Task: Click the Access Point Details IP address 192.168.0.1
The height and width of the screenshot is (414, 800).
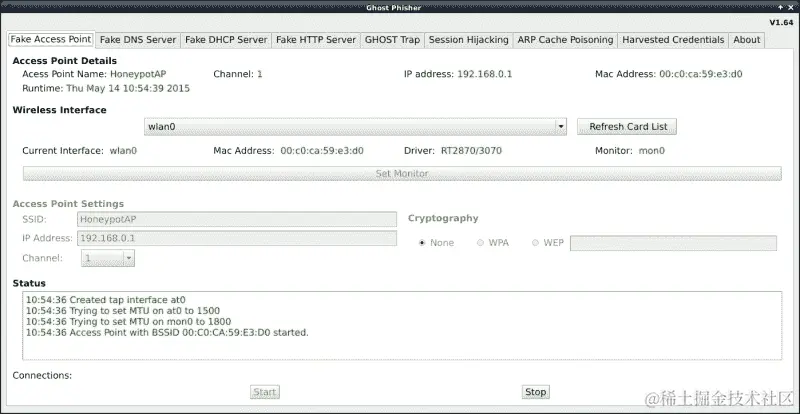Action: click(485, 74)
